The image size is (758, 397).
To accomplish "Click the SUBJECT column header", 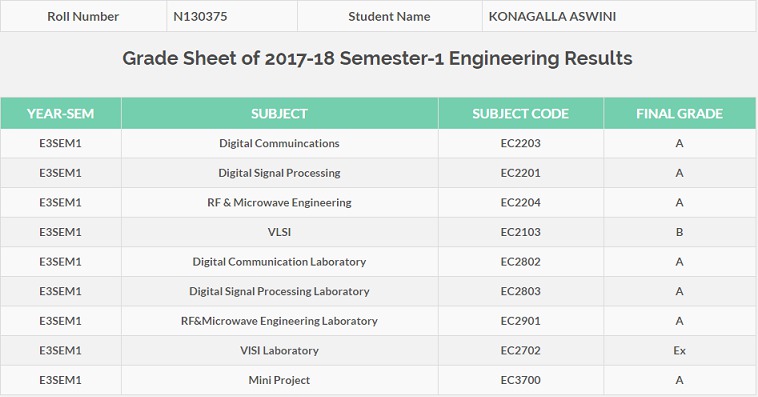I will pos(279,114).
